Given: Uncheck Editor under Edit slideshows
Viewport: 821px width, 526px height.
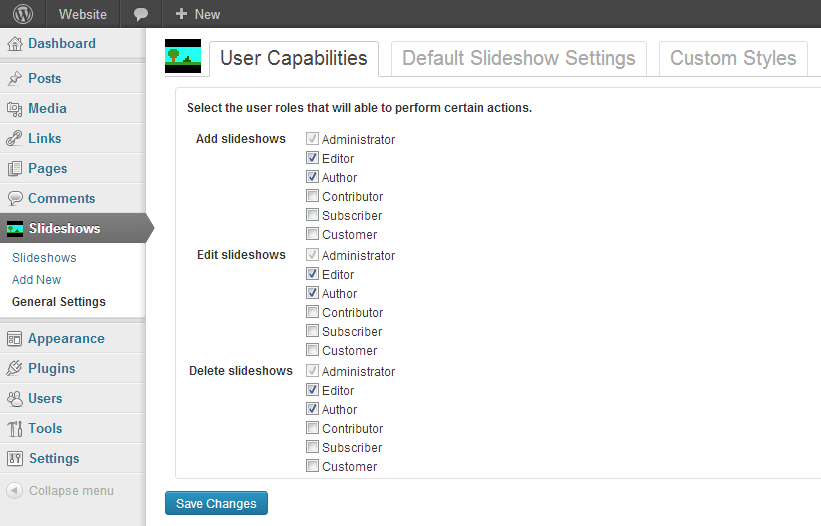Looking at the screenshot, I should coord(313,274).
